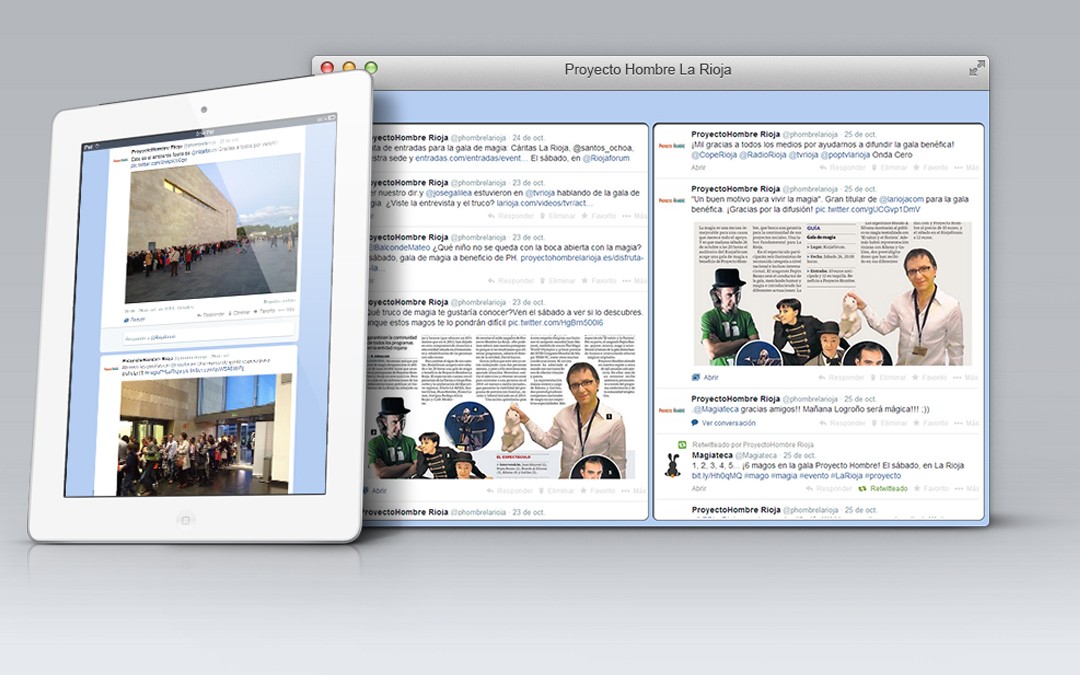Click the #LaRioja hashtag

click(844, 475)
